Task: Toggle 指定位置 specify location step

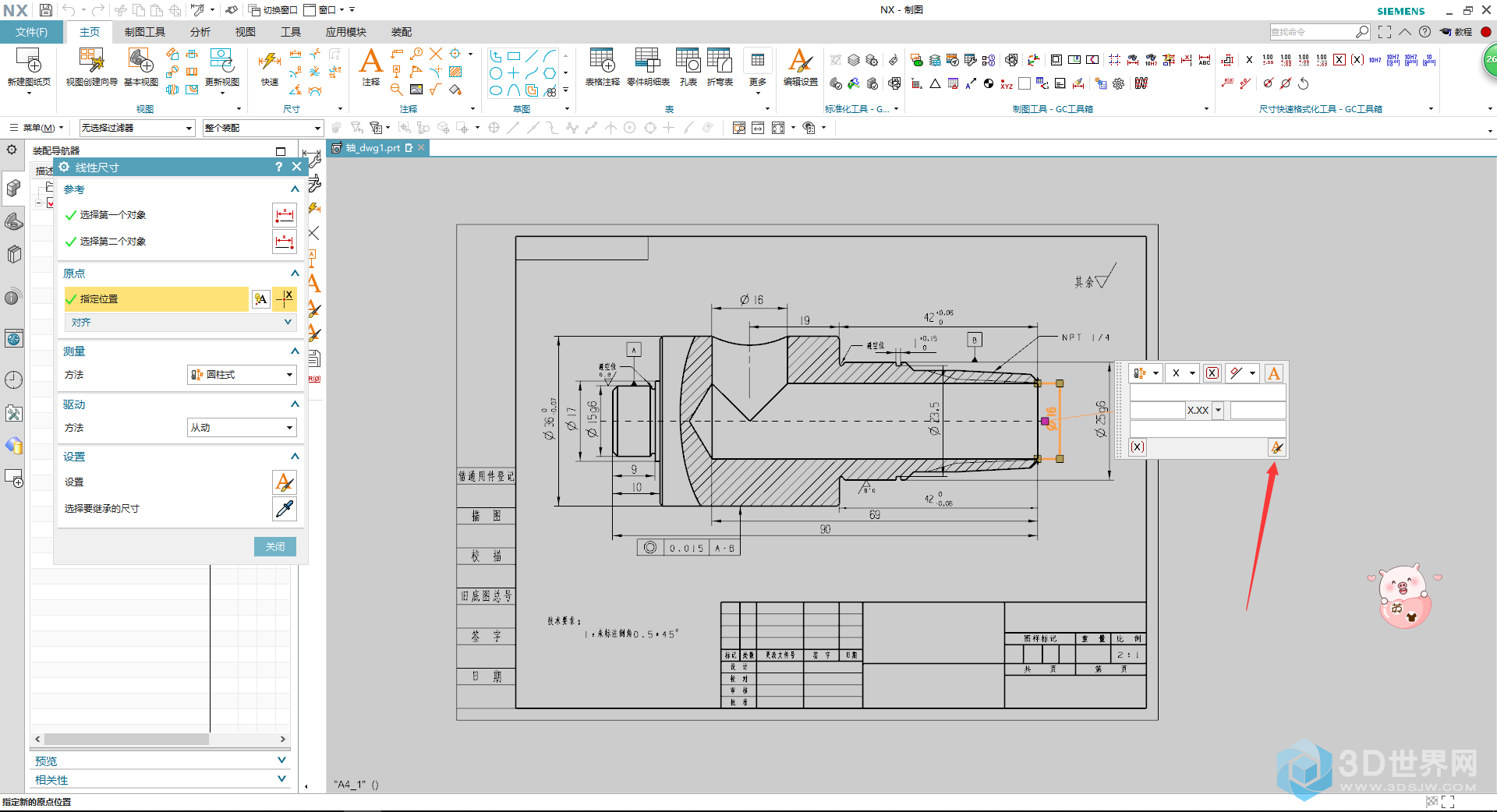Action: point(156,299)
